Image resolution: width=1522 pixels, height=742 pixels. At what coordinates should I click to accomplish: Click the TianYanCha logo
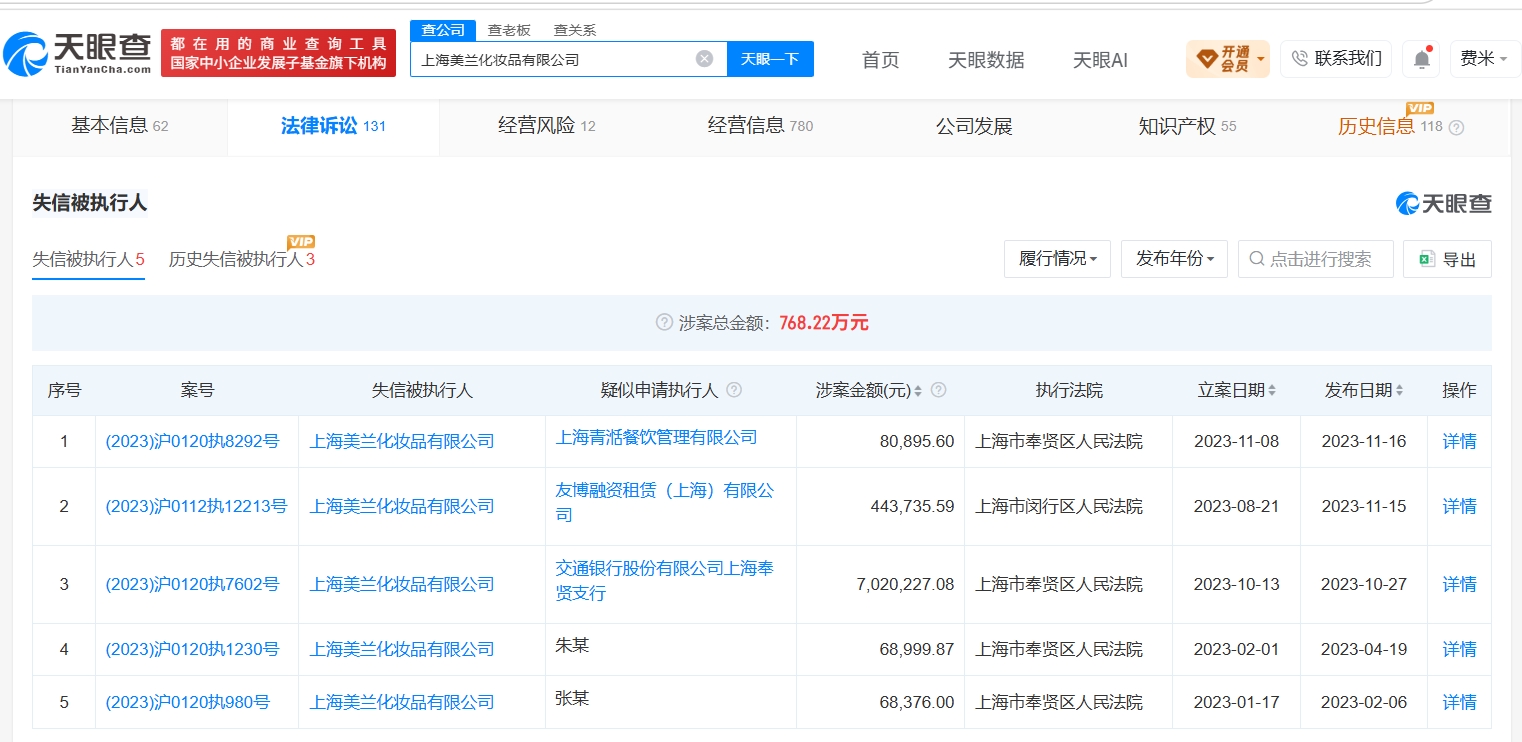[77, 53]
